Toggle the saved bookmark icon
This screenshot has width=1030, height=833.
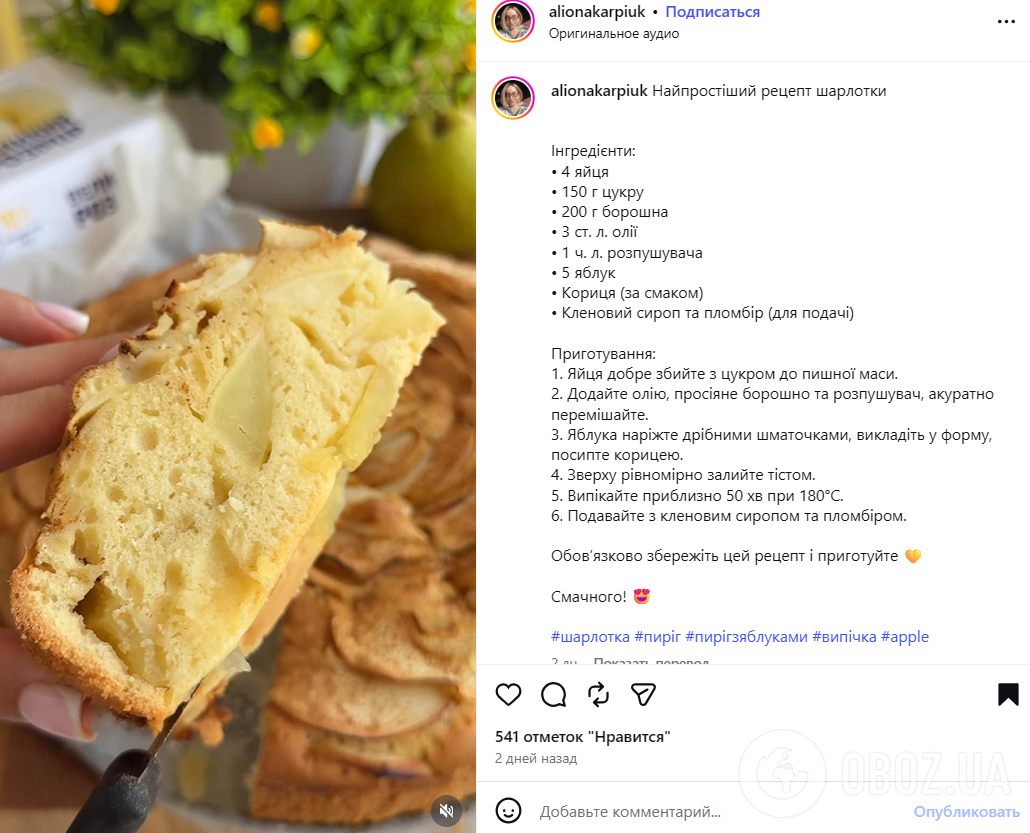[x=1008, y=694]
